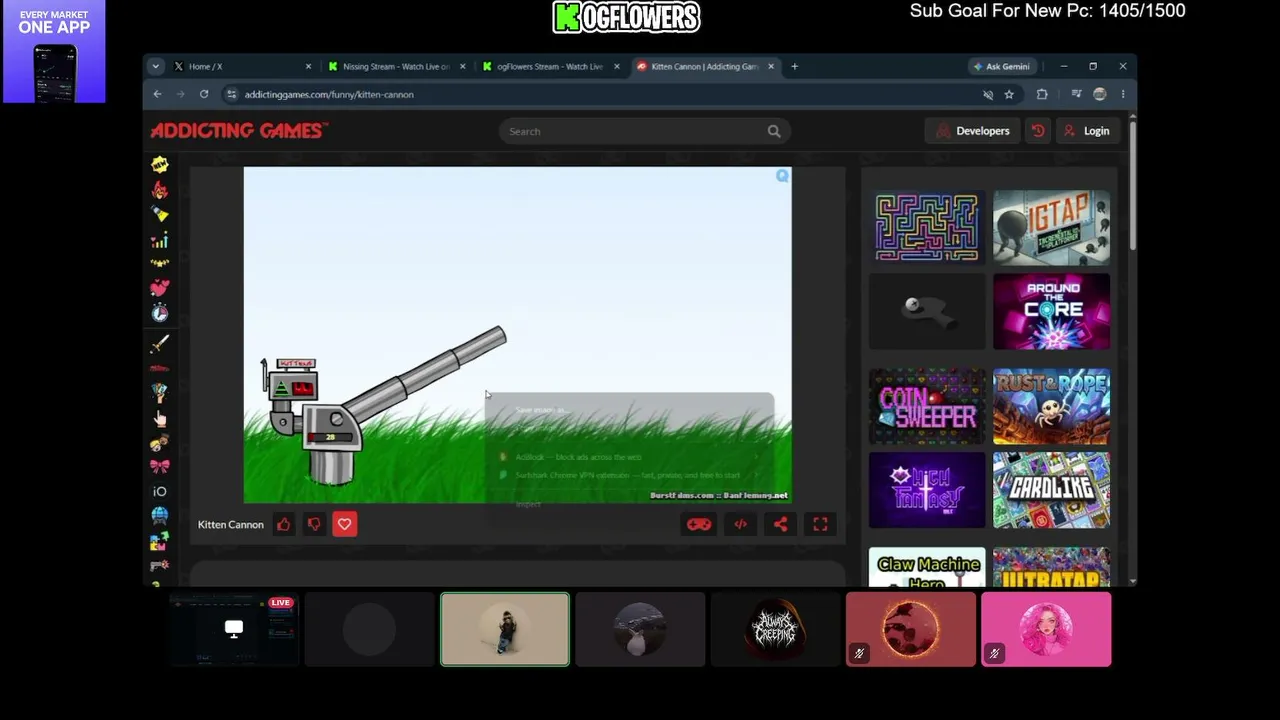1280x720 pixels.
Task: Select the Kitten Cannon | Addicting Games tab
Action: [705, 66]
